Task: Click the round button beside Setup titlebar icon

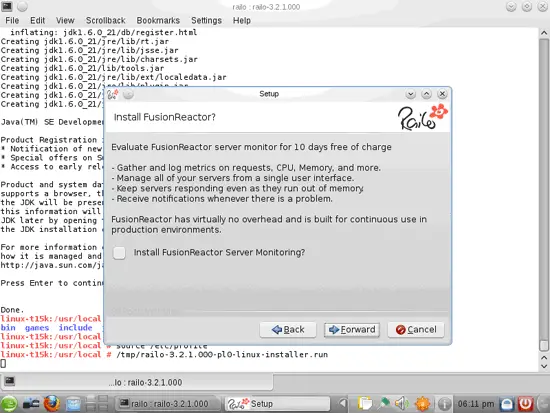Action: [x=129, y=94]
